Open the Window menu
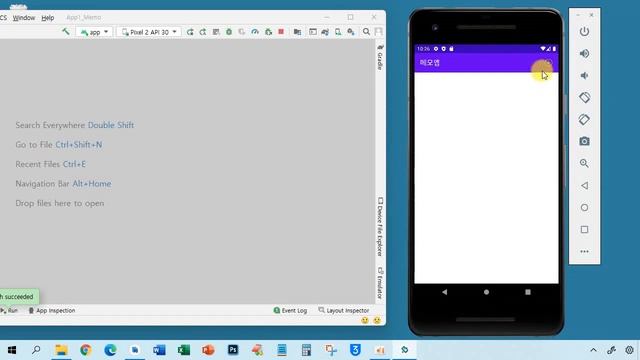 pyautogui.click(x=24, y=18)
